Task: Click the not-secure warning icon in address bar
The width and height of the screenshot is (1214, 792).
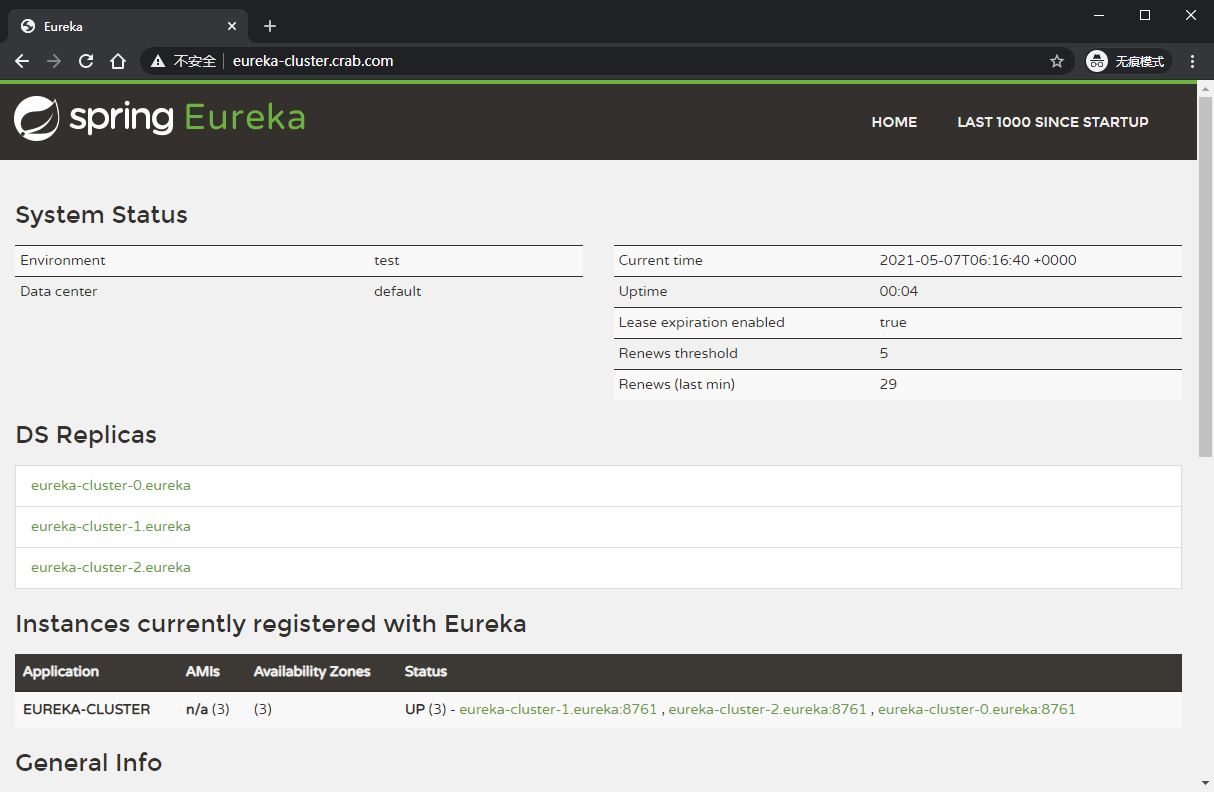Action: tap(157, 61)
